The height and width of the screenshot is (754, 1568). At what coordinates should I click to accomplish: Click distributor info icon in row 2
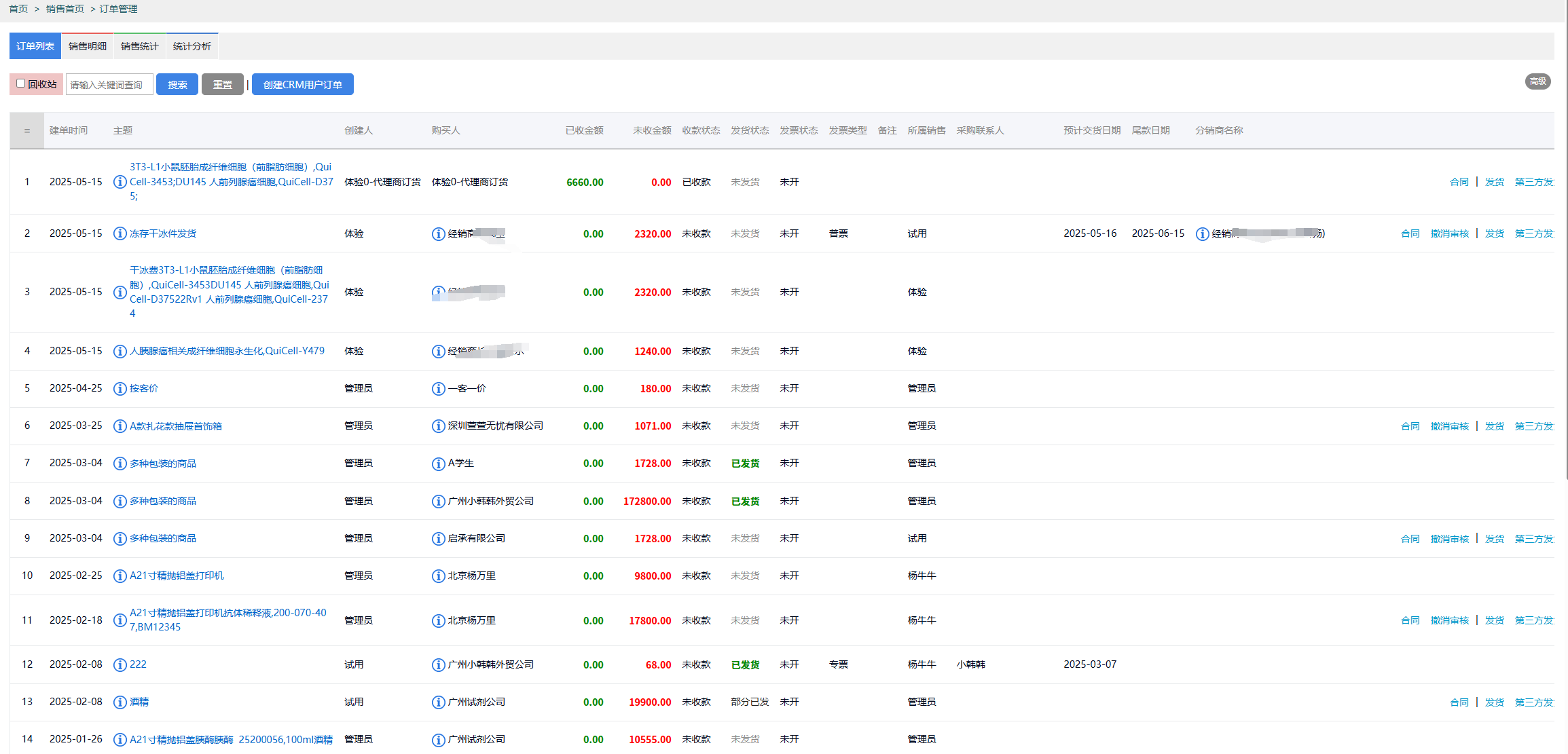(x=1203, y=233)
